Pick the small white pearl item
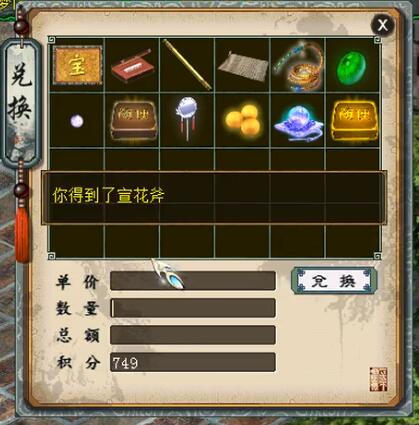Viewport: 419px width, 425px height. pyautogui.click(x=77, y=120)
